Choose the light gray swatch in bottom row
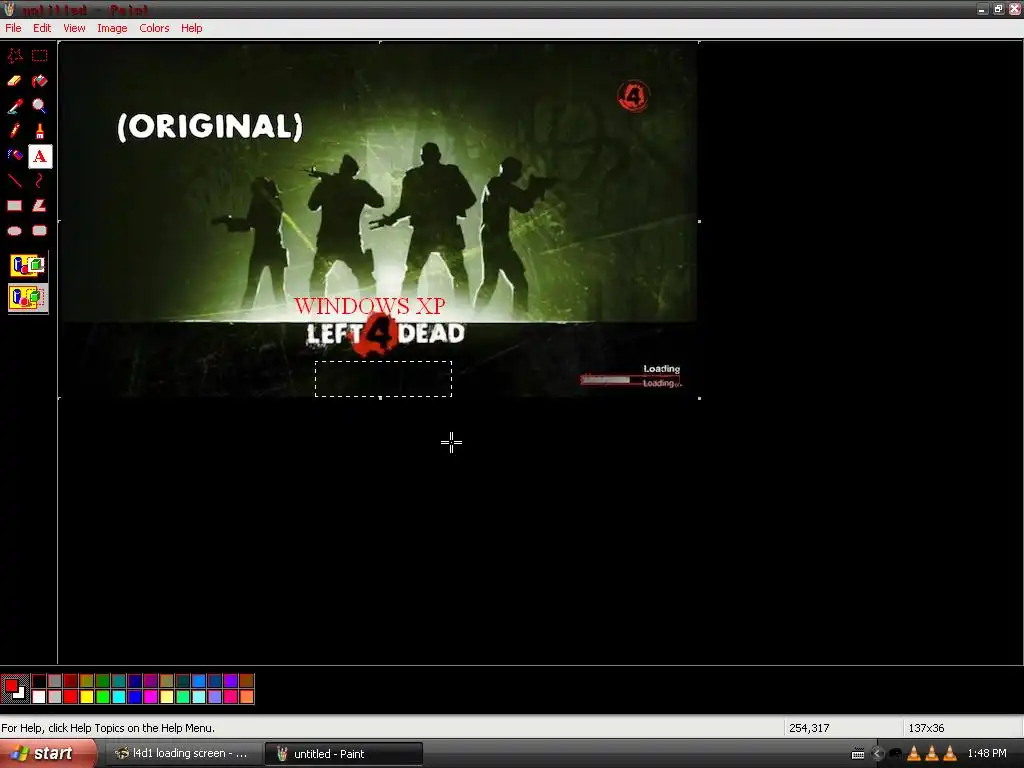The image size is (1024, 768). (55, 697)
